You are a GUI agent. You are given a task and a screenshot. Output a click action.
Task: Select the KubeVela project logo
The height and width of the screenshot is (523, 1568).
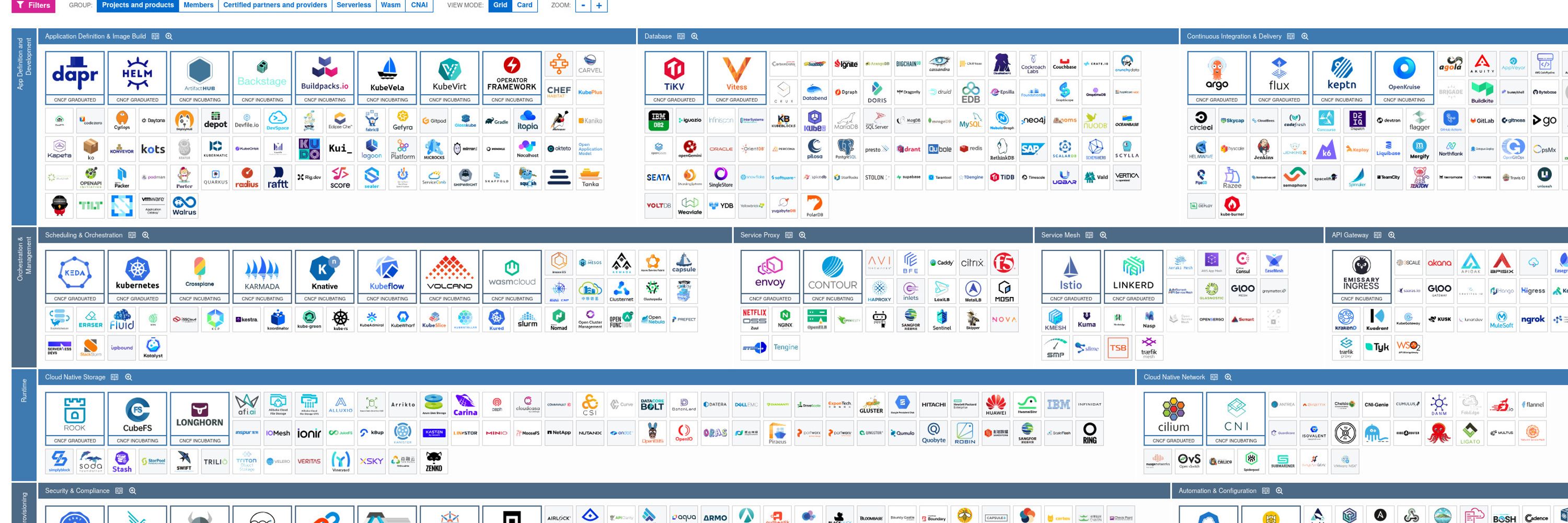pos(387,78)
